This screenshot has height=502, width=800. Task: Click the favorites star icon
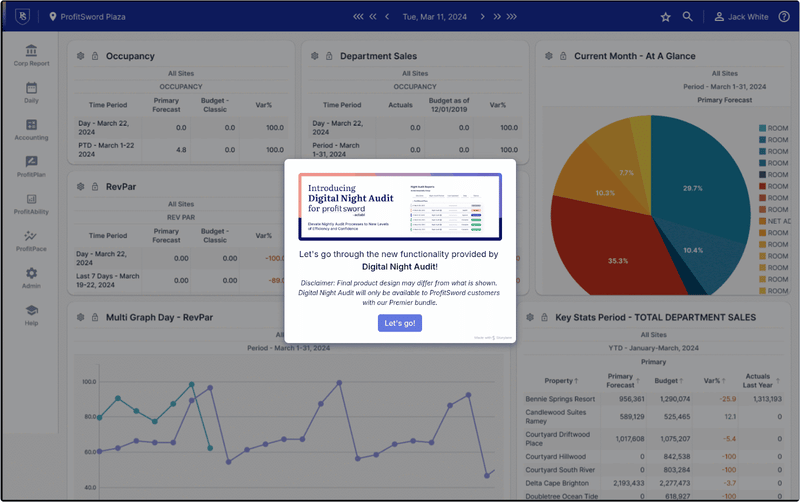click(666, 17)
